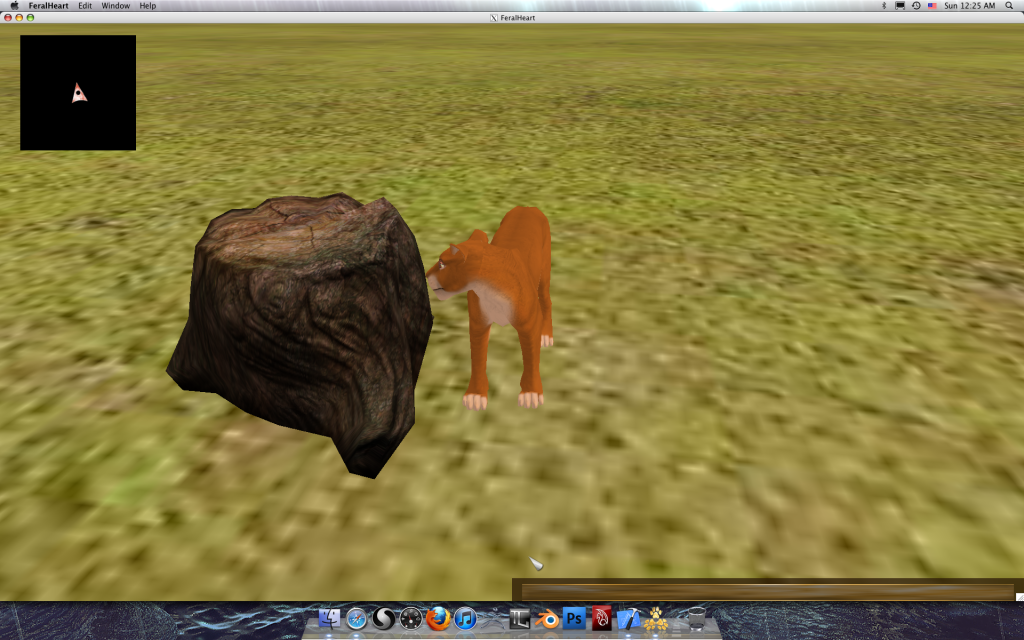Minimize the FeralHeart window
Image resolution: width=1024 pixels, height=640 pixels.
point(19,18)
